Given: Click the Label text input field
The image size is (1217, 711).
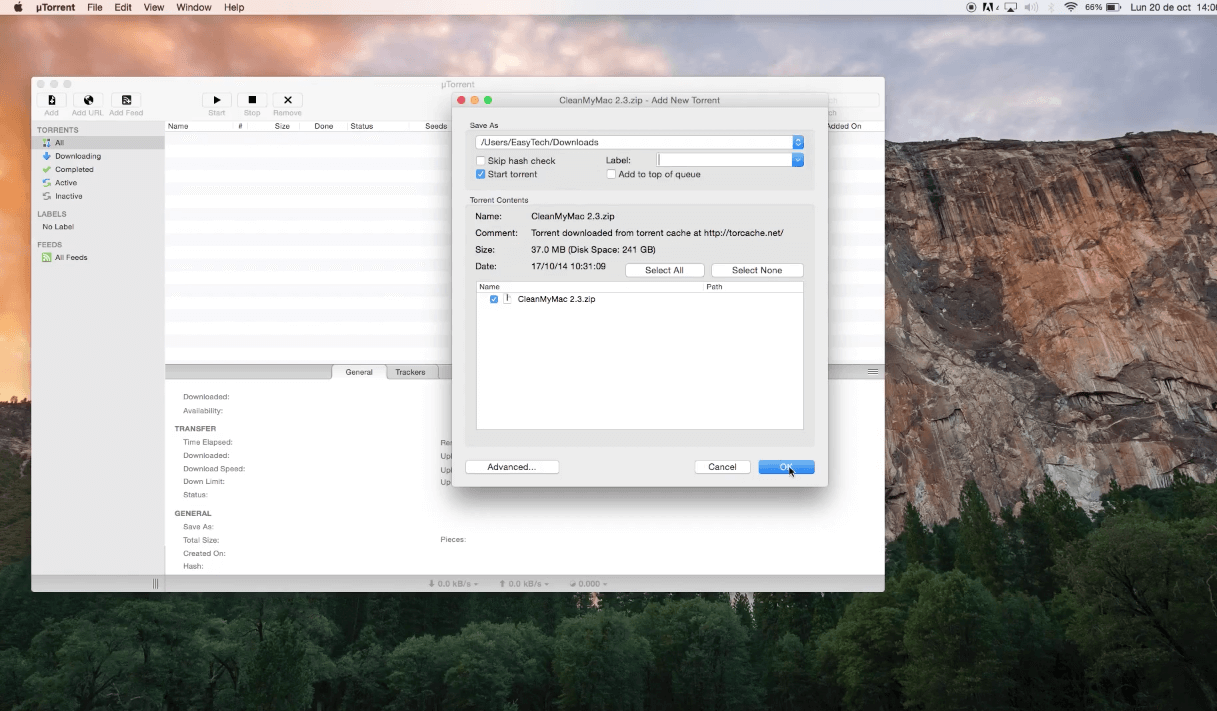Looking at the screenshot, I should coord(725,160).
